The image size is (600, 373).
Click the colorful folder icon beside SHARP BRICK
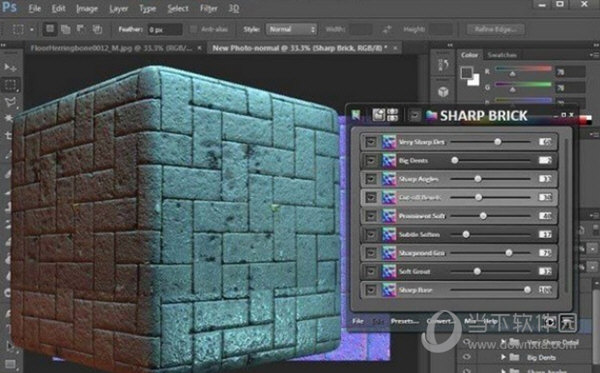432,115
